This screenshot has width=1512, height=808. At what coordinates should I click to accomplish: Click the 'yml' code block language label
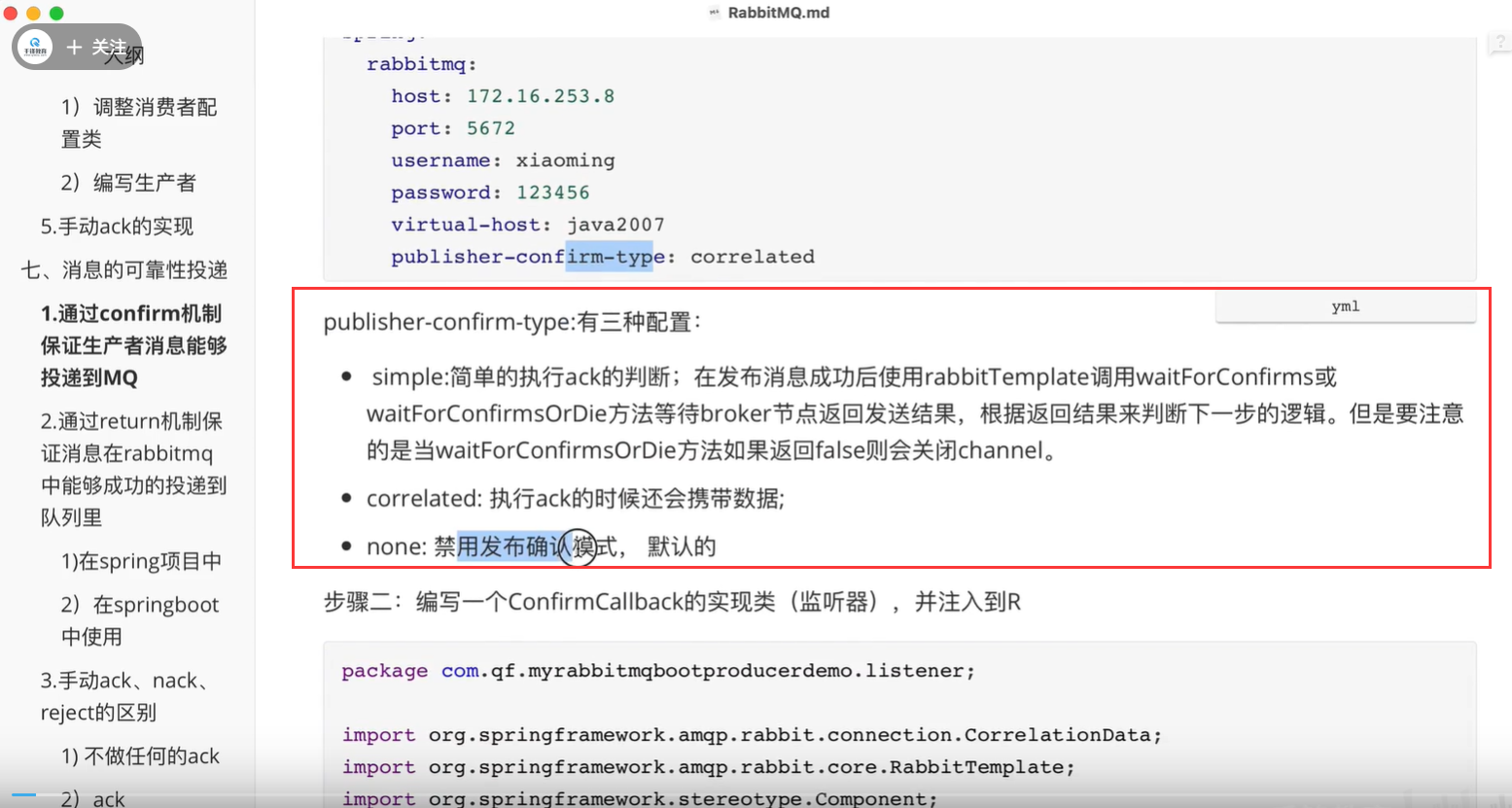[x=1346, y=306]
